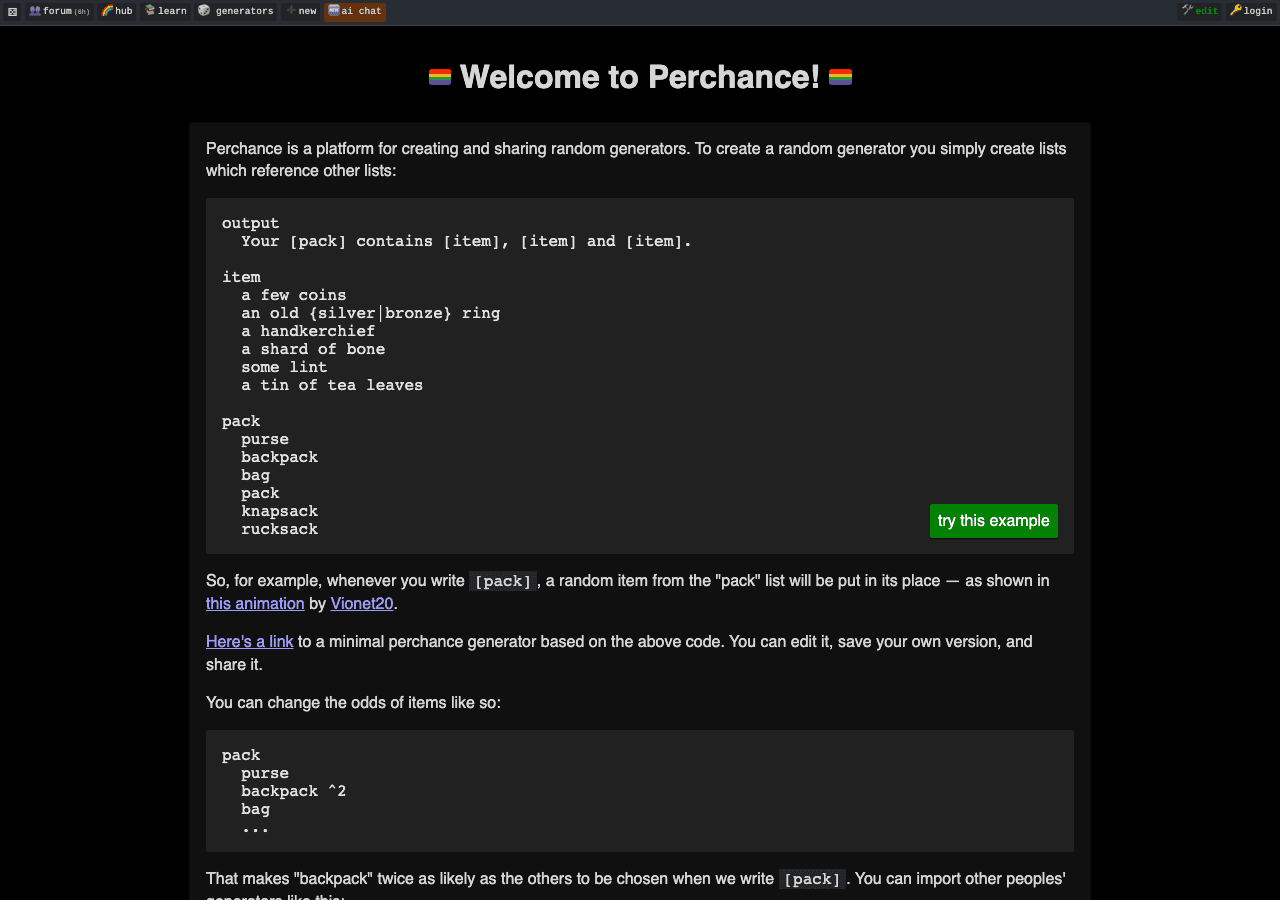Click the first code block showing output lists
The height and width of the screenshot is (900, 1280).
coord(640,375)
